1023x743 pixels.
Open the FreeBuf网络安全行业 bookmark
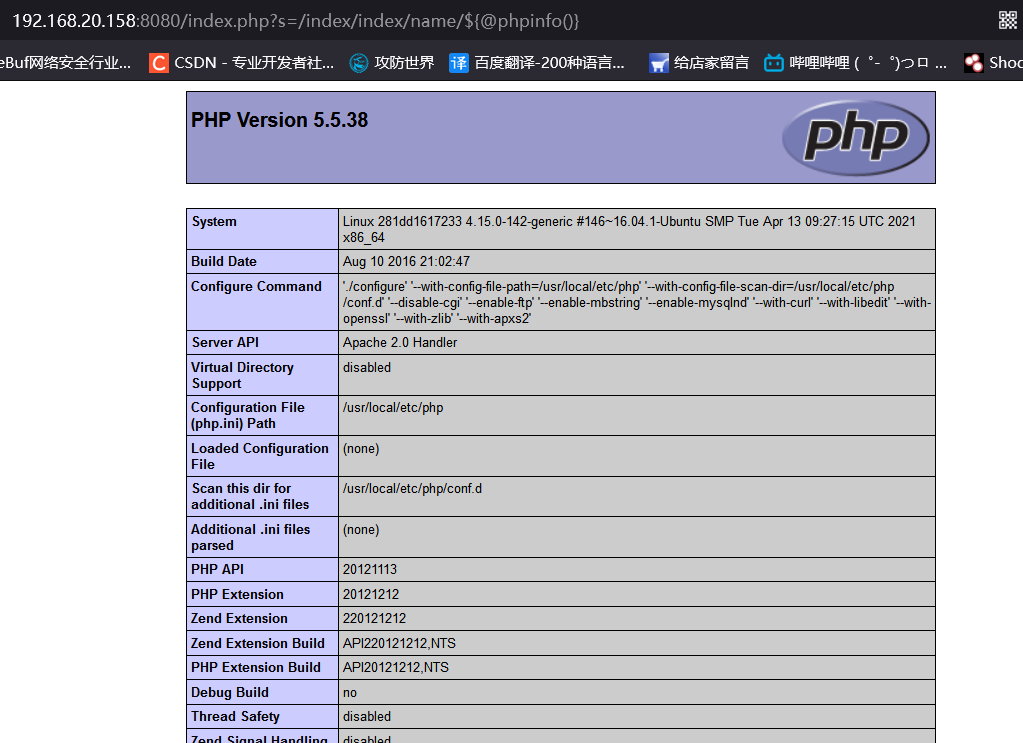65,63
